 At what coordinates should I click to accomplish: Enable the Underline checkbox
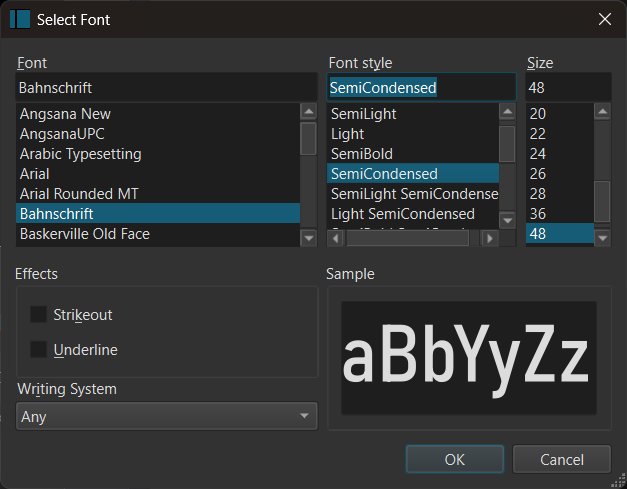39,350
